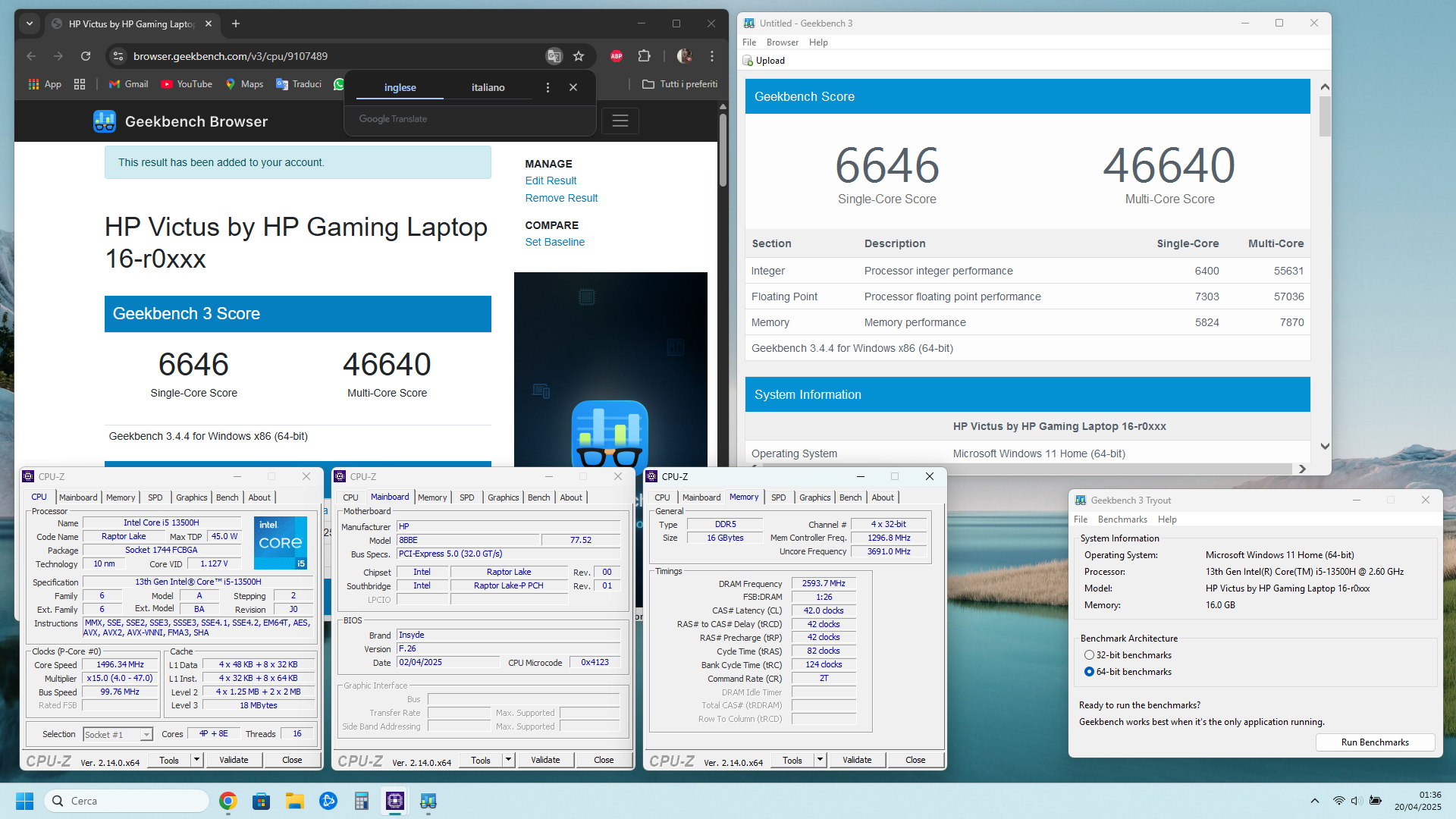Image resolution: width=1456 pixels, height=819 pixels.
Task: Open site information icon beside the URL
Action: coord(118,56)
